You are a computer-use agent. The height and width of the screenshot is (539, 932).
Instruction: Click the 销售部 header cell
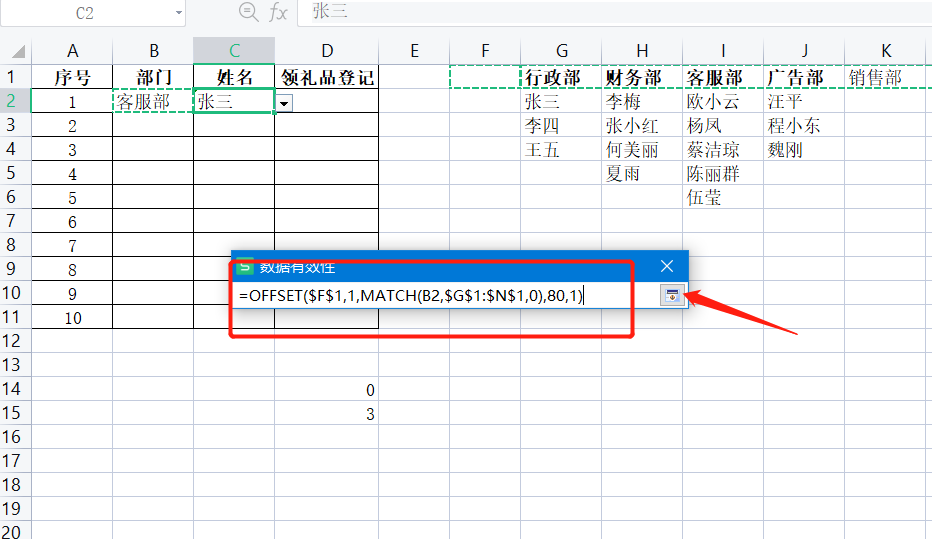coord(886,77)
